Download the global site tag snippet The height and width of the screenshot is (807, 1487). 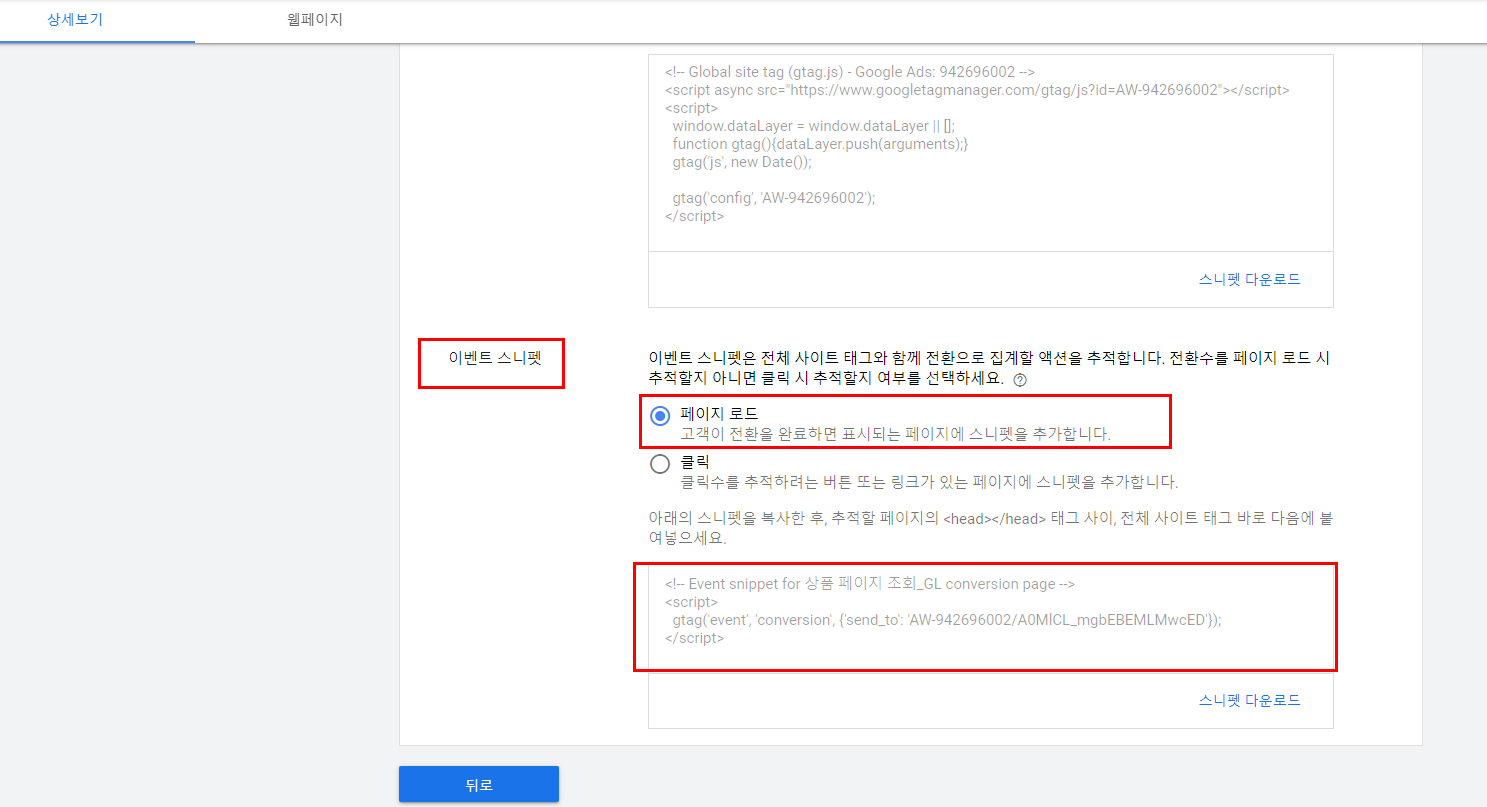(1249, 280)
